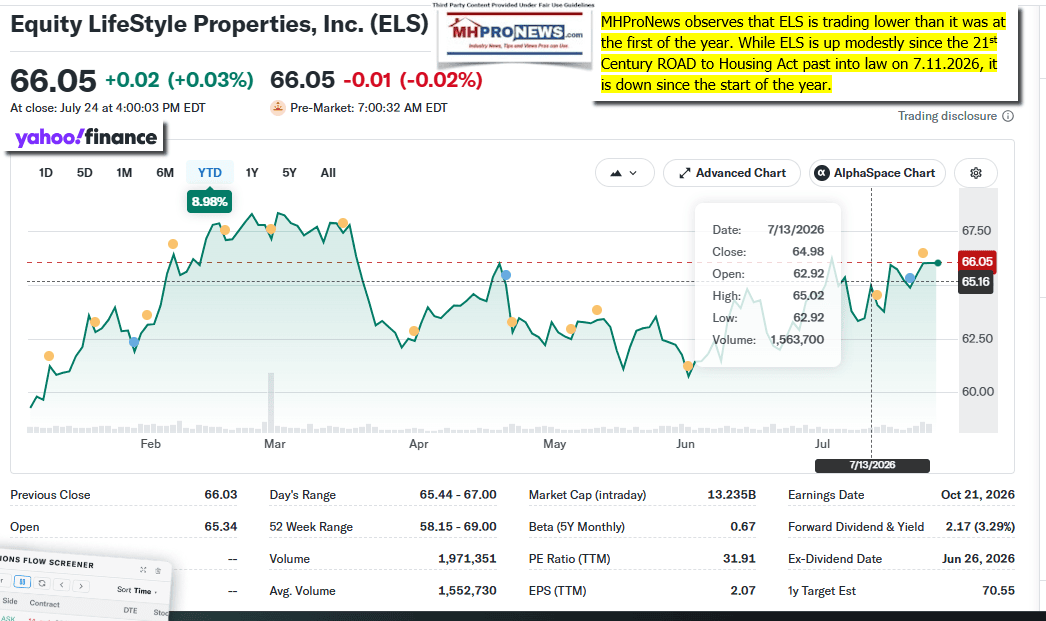Click the Previous Close value 66.03
1046x621 pixels.
pyautogui.click(x=221, y=495)
